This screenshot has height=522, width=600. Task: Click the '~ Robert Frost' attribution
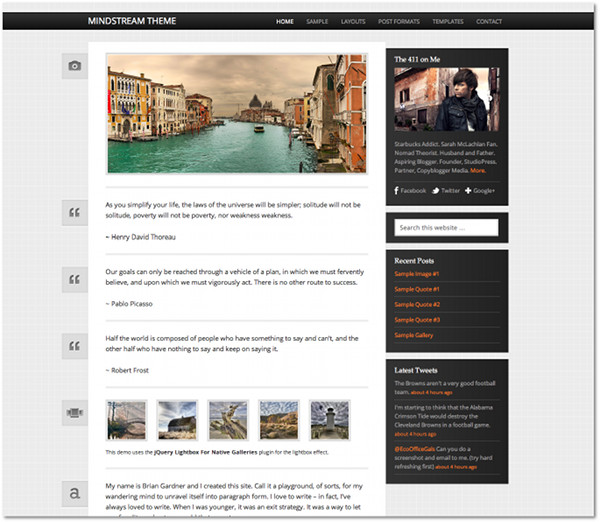[x=127, y=370]
